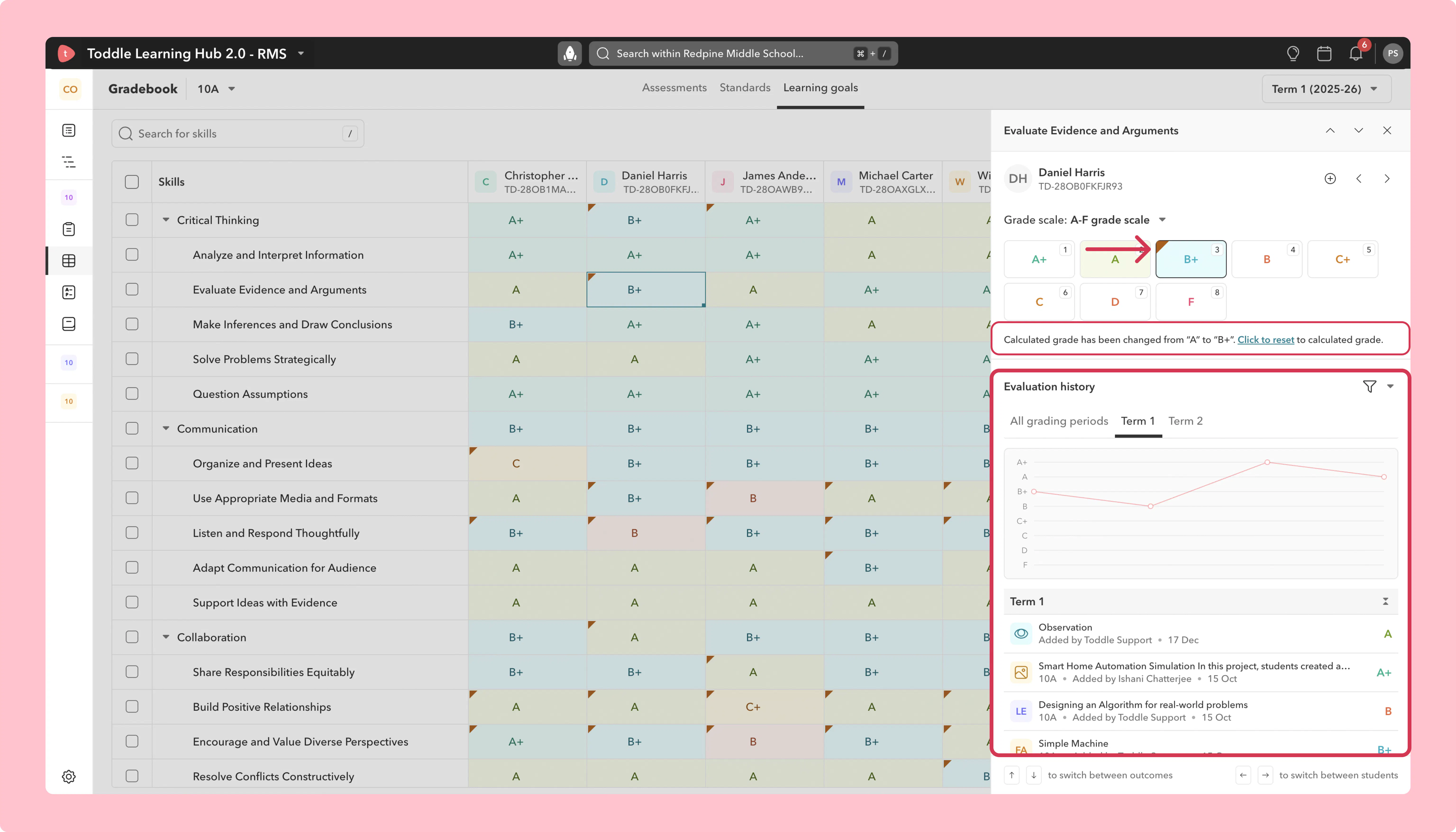Viewport: 1456px width, 832px height.
Task: Check the Evaluate Evidence and Arguments checkbox
Action: point(132,289)
